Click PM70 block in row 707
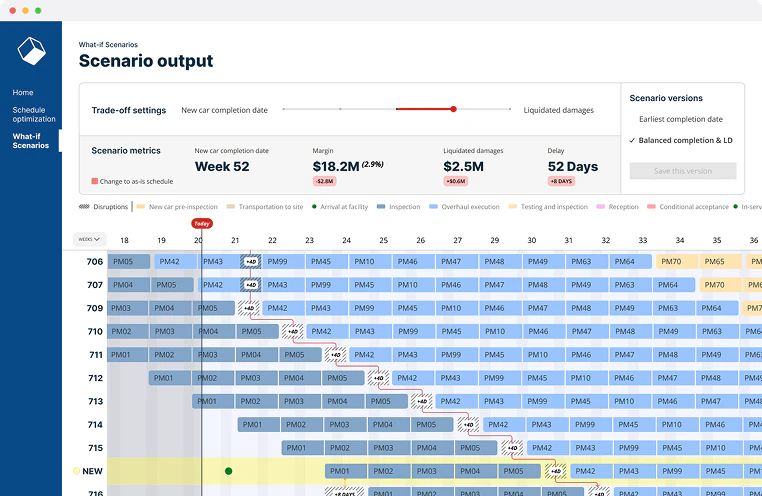 pos(721,285)
